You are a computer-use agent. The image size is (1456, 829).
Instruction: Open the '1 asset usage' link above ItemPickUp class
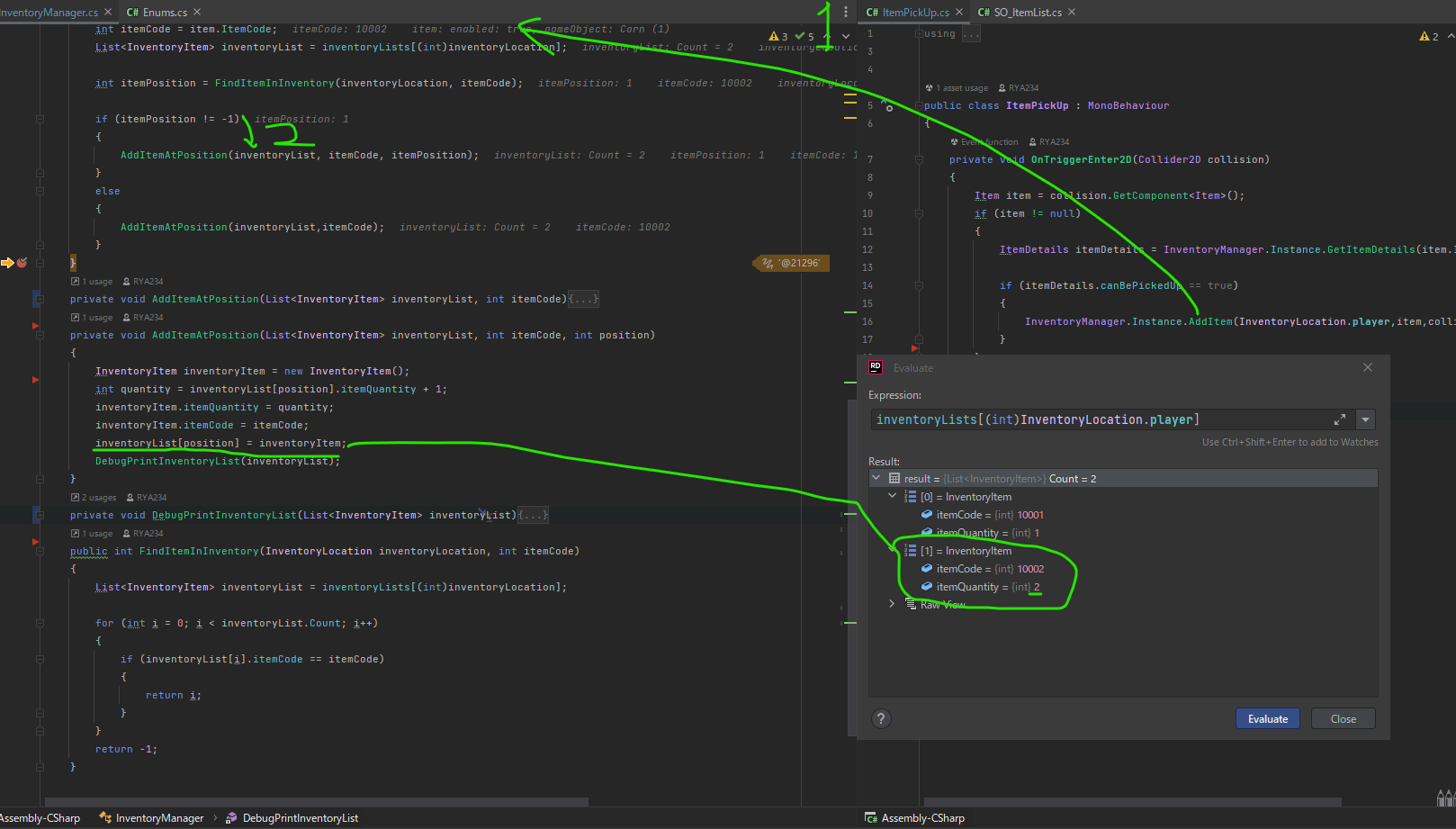(x=957, y=88)
